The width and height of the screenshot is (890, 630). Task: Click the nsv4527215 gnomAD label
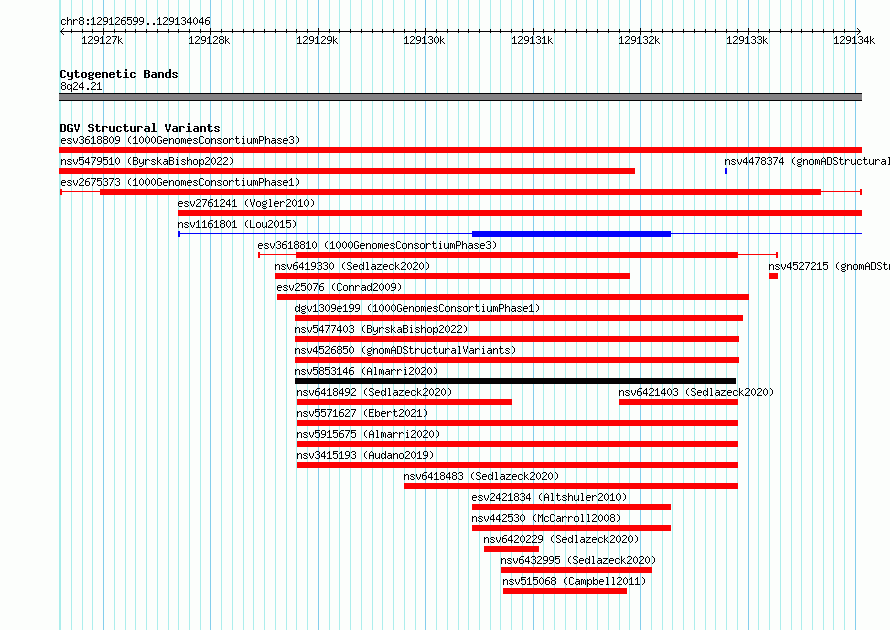(829, 266)
